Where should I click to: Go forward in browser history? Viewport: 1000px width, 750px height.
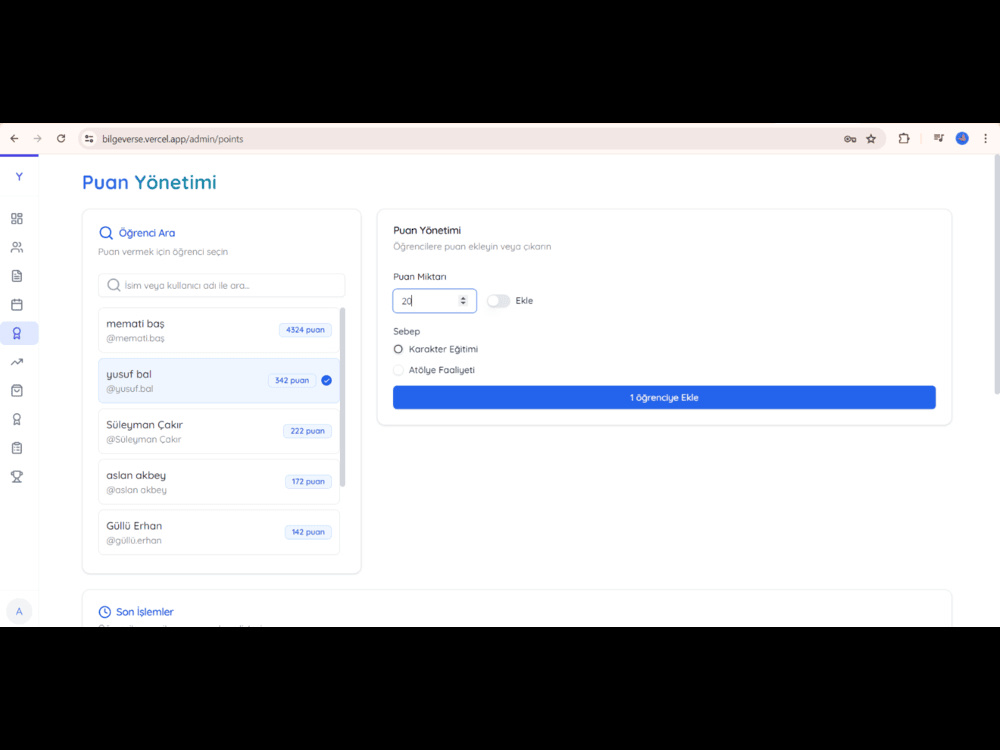coord(38,138)
